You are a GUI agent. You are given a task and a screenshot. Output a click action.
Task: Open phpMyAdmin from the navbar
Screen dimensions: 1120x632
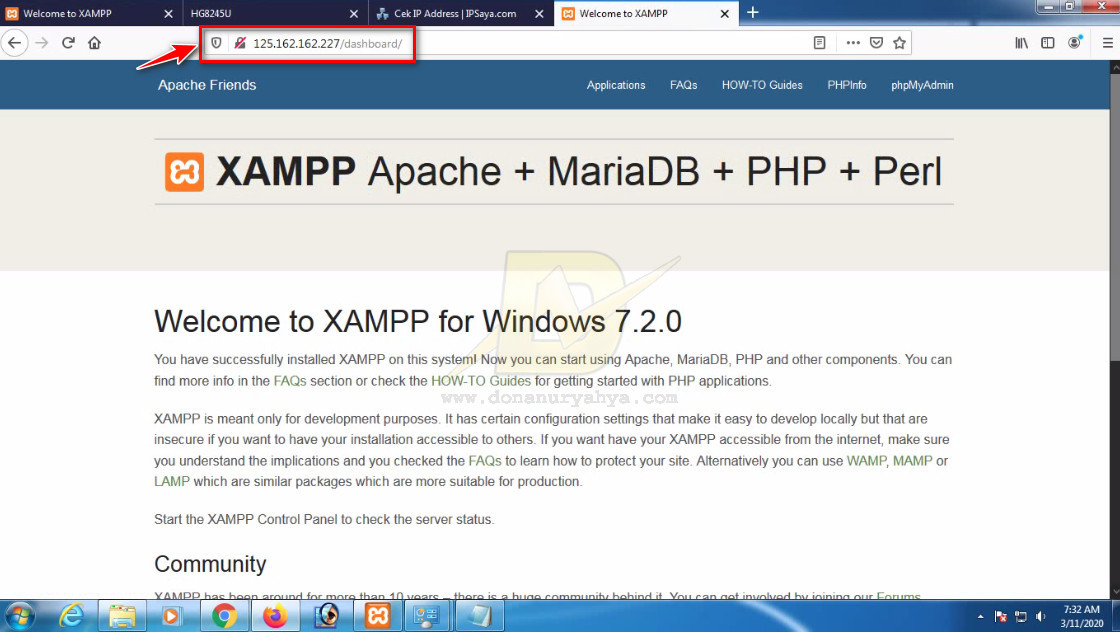(922, 85)
